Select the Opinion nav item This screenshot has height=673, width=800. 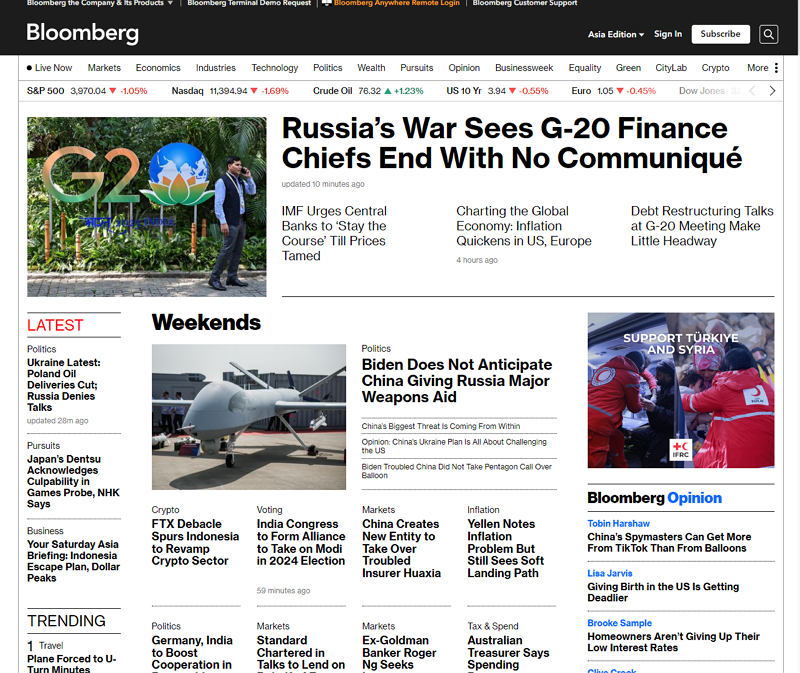click(x=464, y=68)
